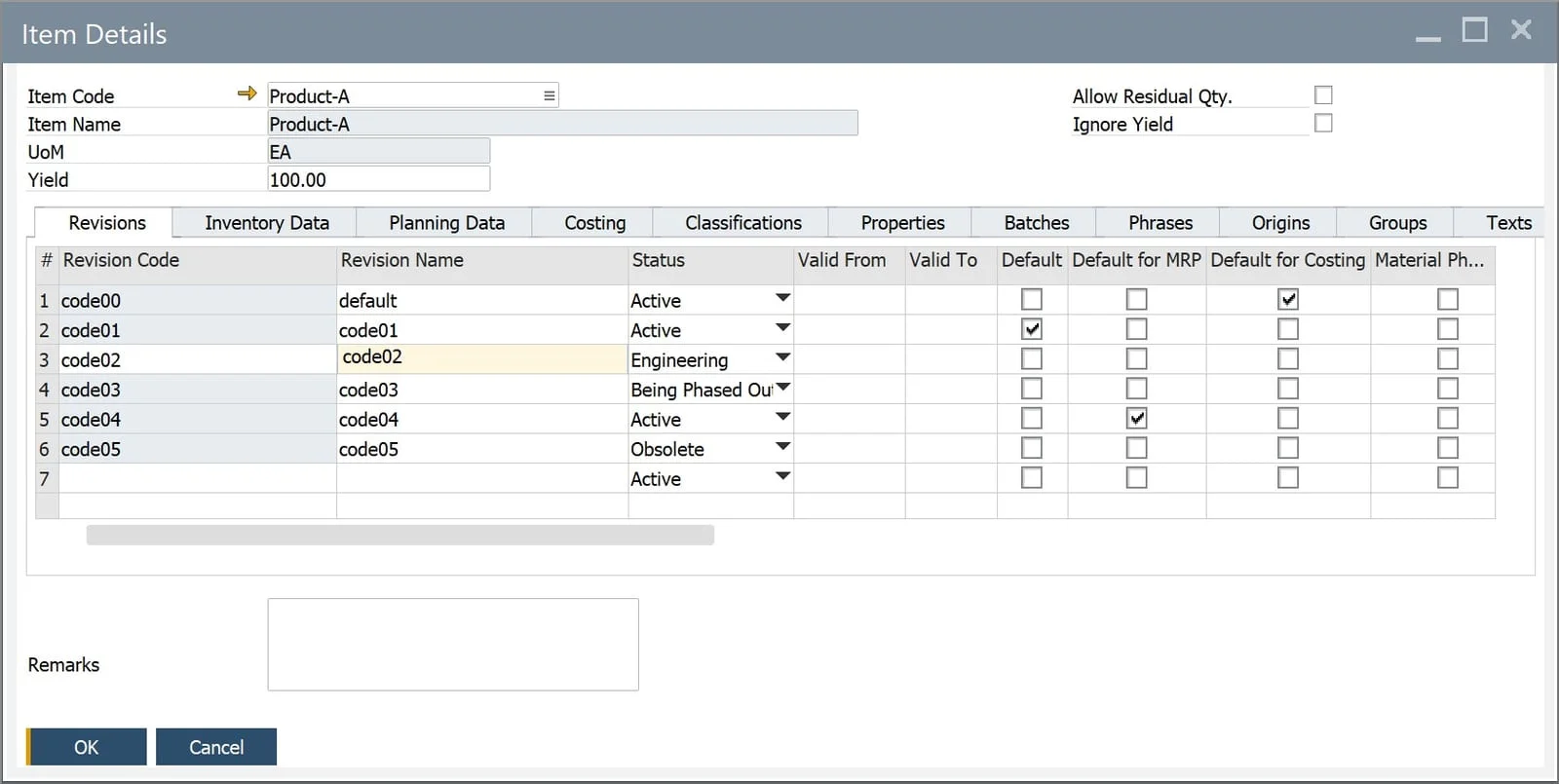Select the Origins tab
This screenshot has width=1559, height=784.
(x=1280, y=223)
